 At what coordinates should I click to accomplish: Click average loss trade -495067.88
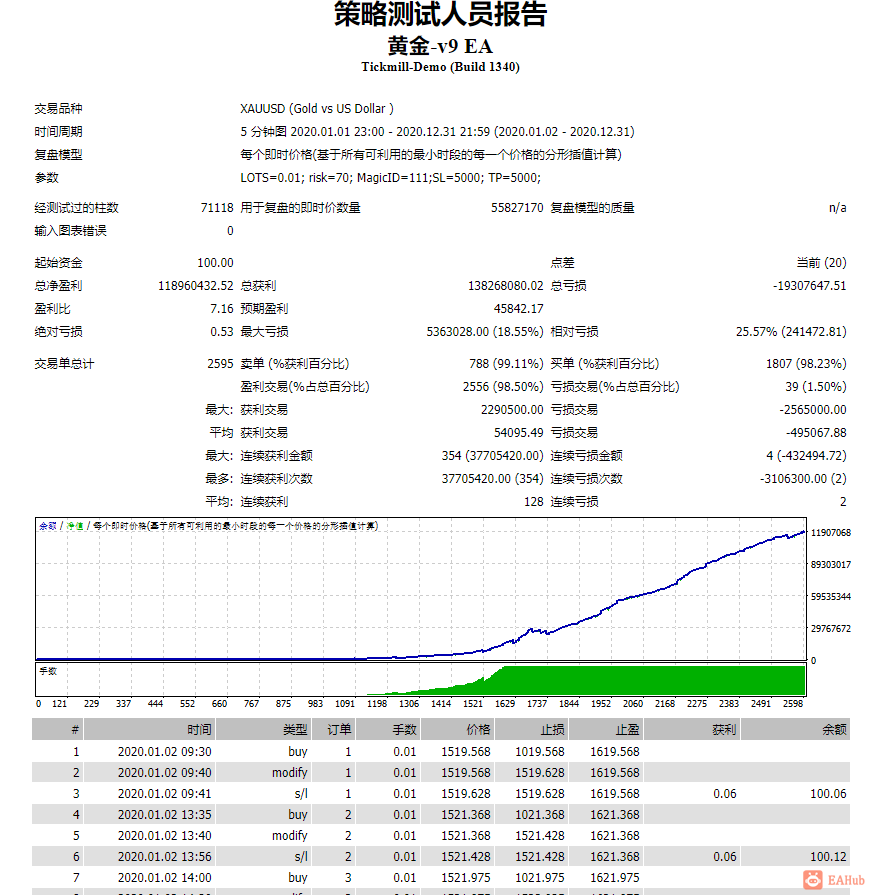[x=816, y=433]
